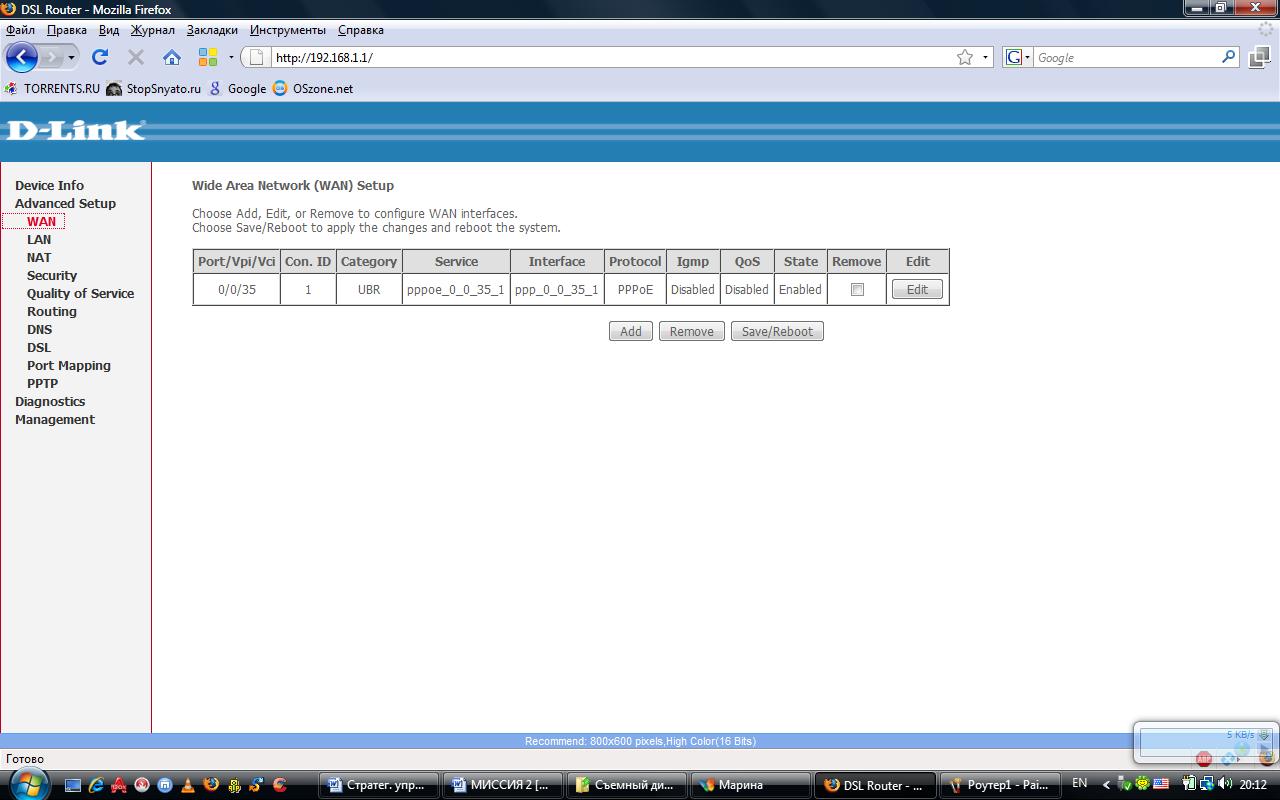The width and height of the screenshot is (1280, 800).
Task: Click the search magnifier icon
Action: (x=1229, y=57)
